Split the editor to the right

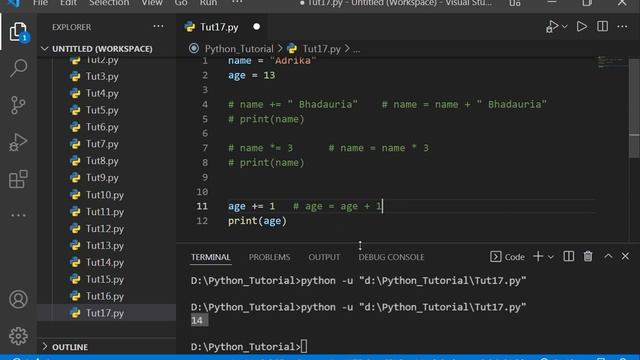click(x=602, y=27)
